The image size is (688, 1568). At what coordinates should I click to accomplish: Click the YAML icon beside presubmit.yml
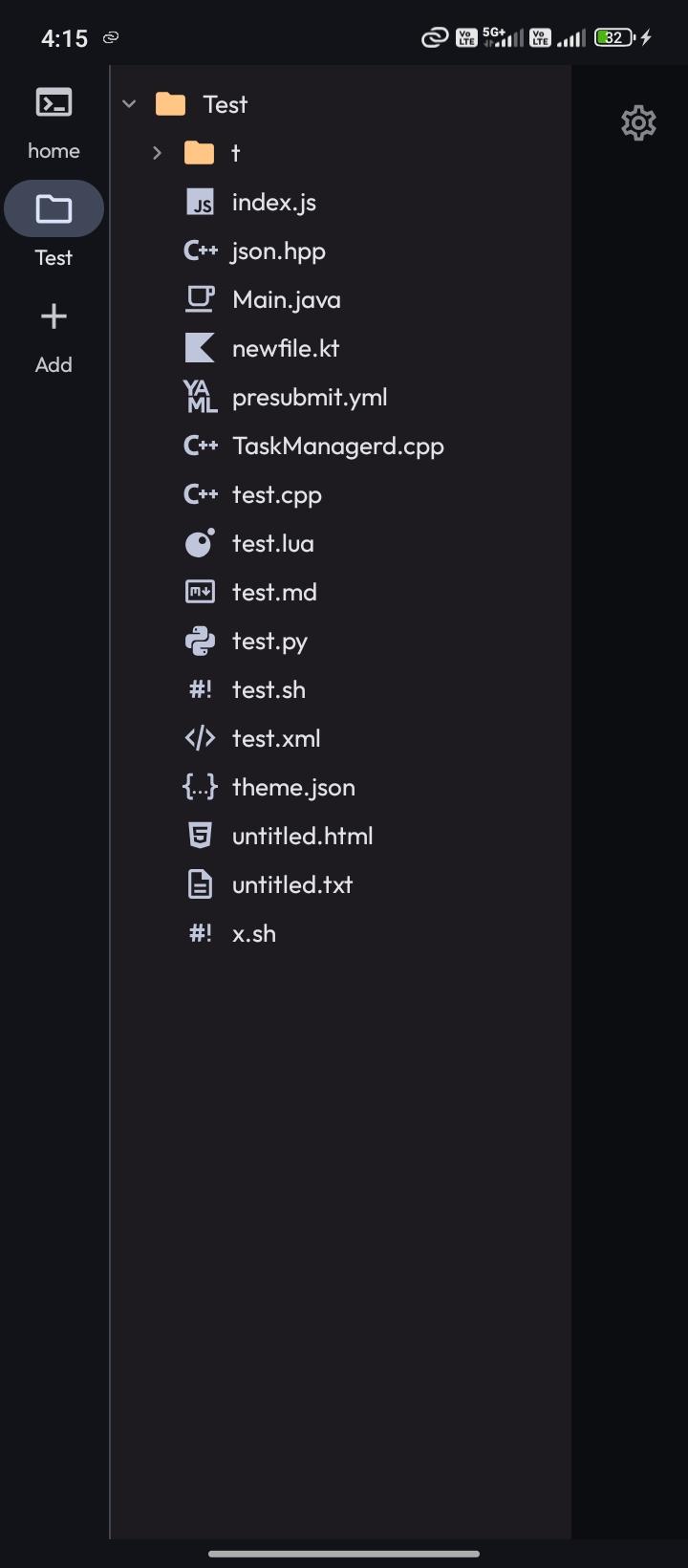(200, 397)
